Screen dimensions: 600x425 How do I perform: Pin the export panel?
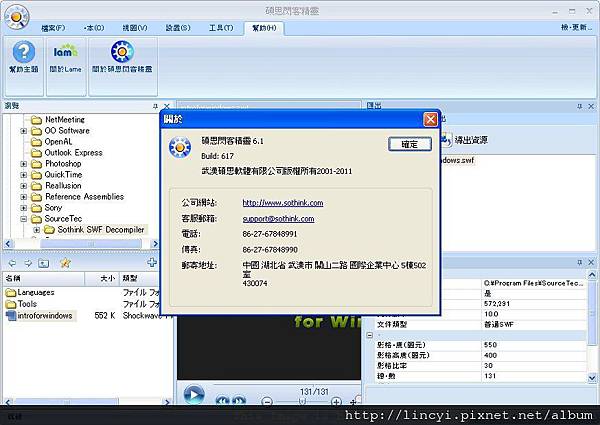click(580, 106)
